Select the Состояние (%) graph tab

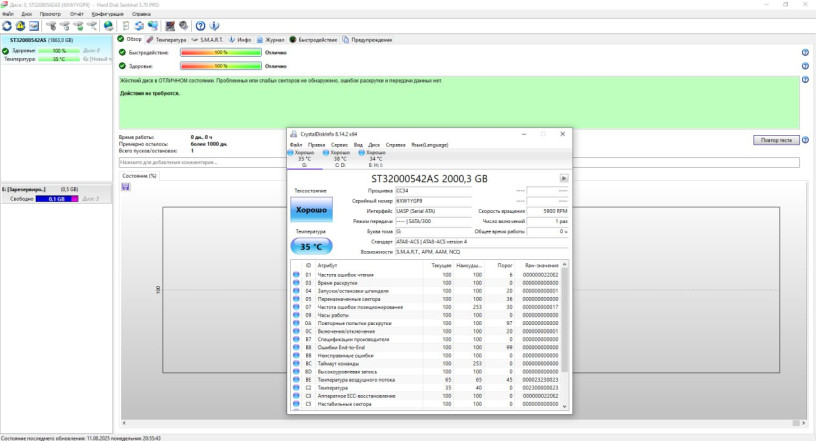pos(139,176)
